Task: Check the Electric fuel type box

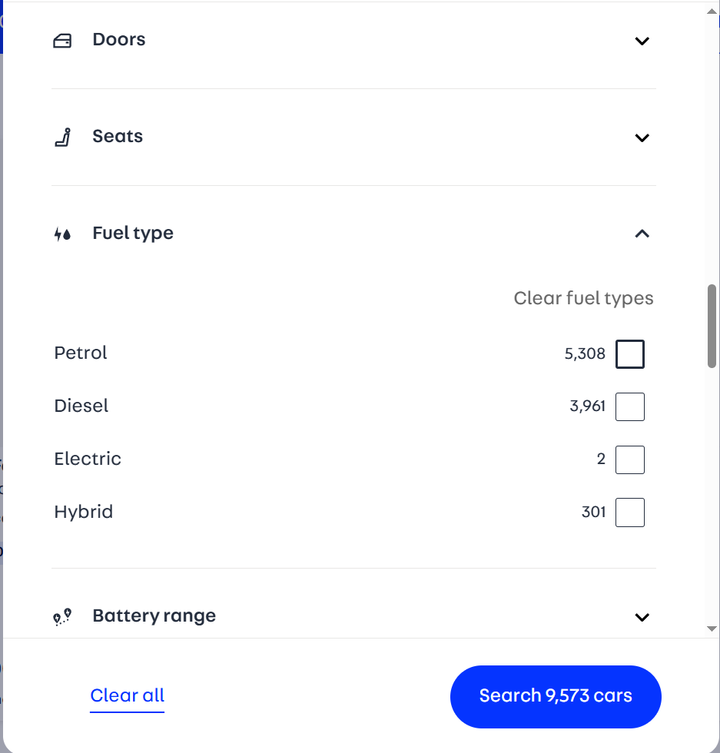Action: (630, 460)
